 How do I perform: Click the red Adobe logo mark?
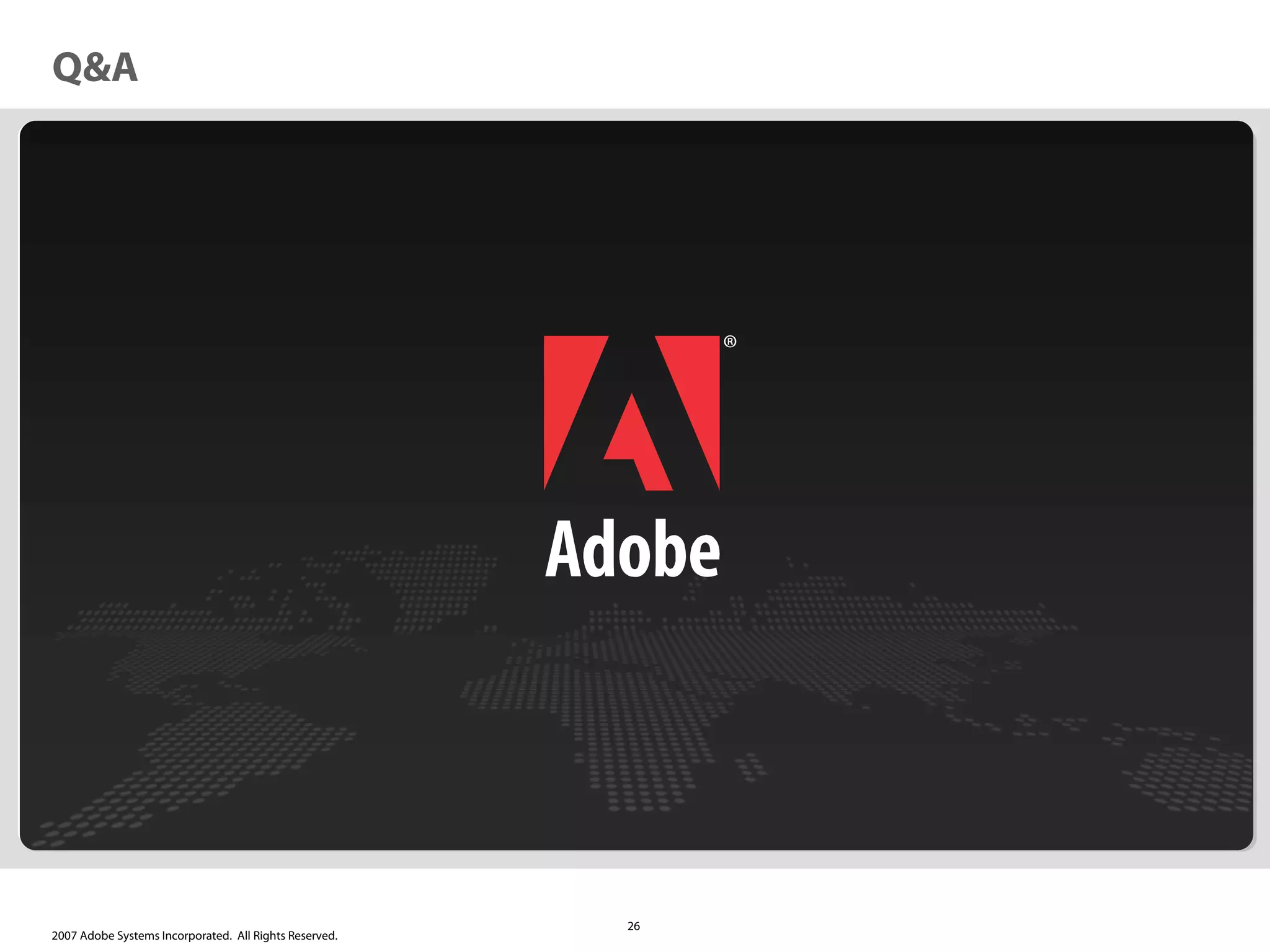pyautogui.click(x=631, y=413)
